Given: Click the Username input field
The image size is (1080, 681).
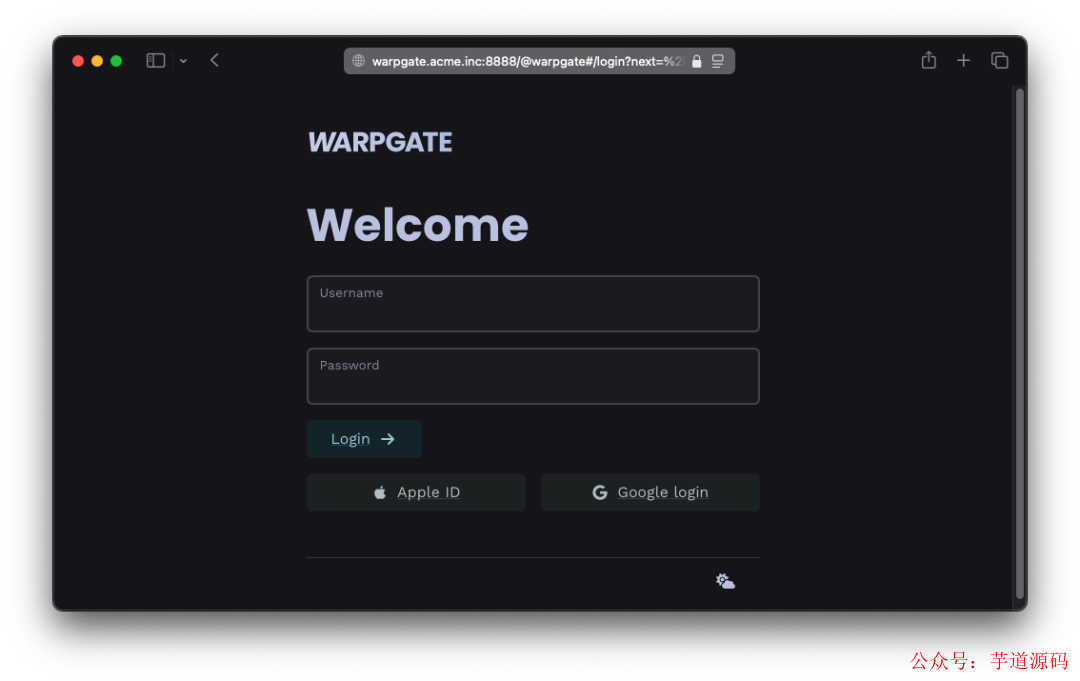Looking at the screenshot, I should 532,304.
